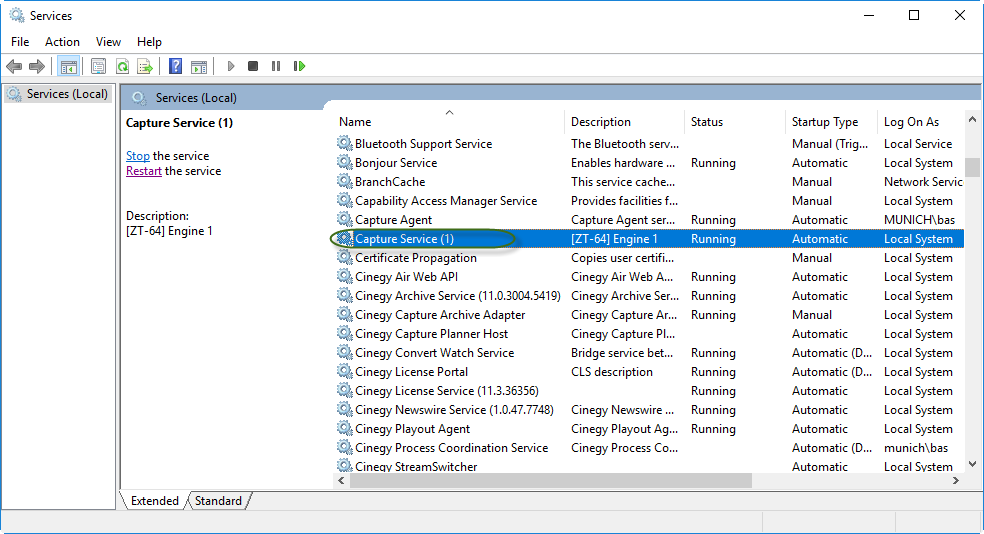Select the Cinegy Air Web API row

point(649,277)
